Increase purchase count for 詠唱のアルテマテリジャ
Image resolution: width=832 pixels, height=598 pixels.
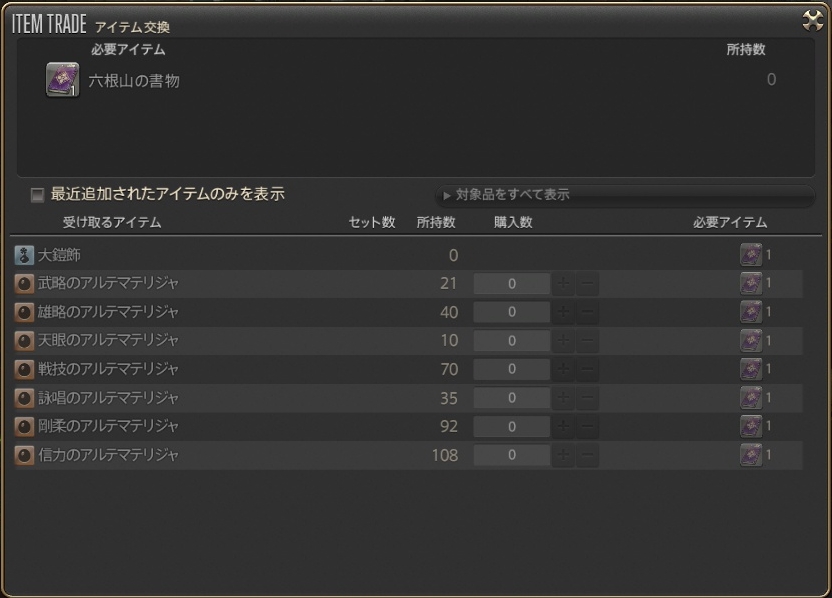tap(564, 399)
